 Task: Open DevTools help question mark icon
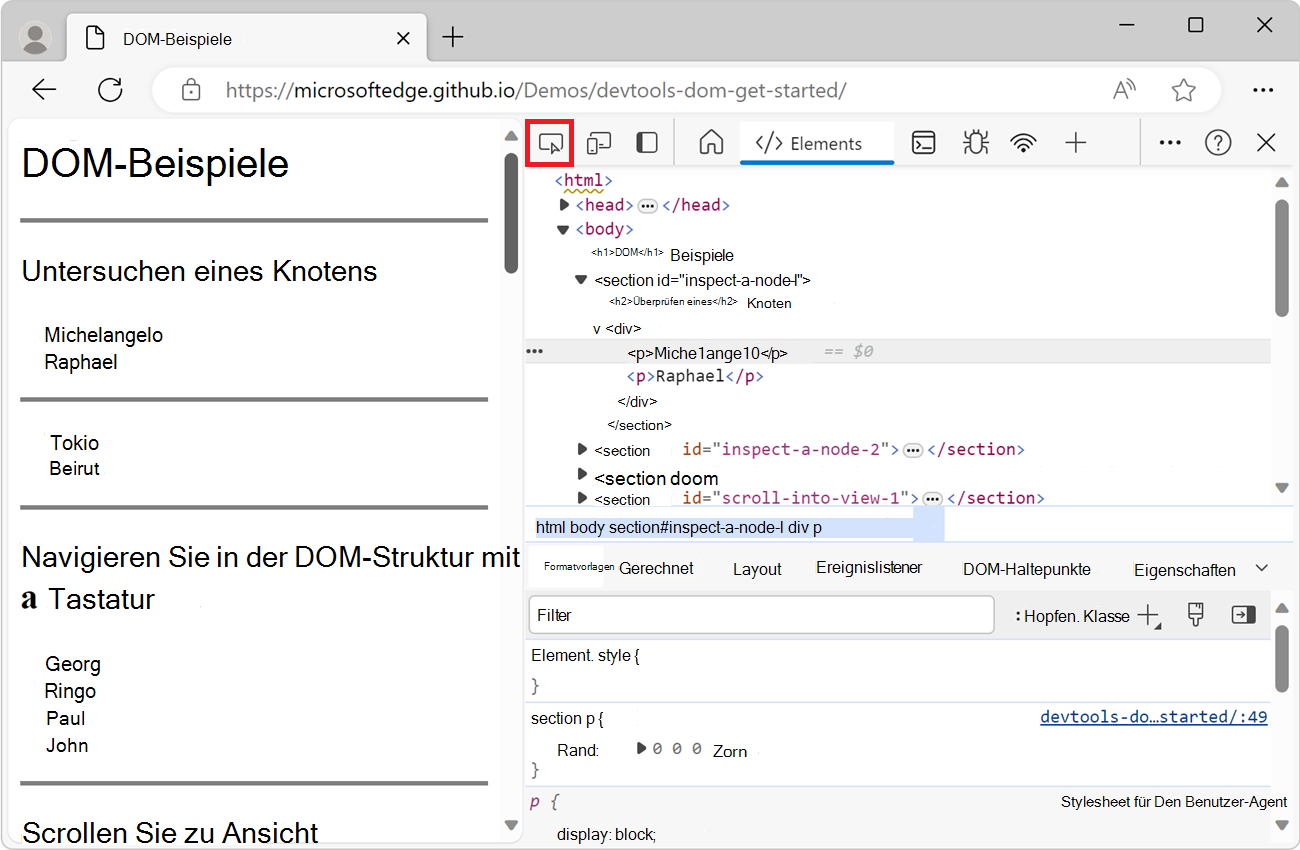(x=1217, y=143)
